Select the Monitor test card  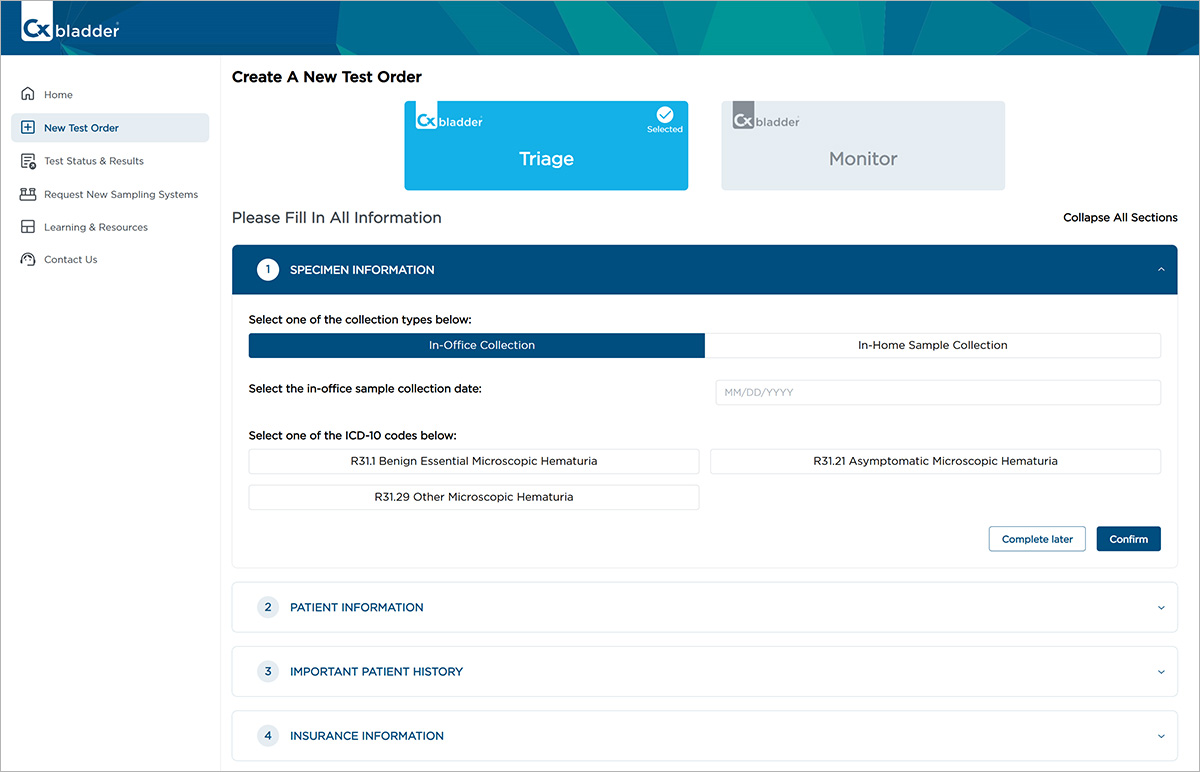tap(863, 146)
